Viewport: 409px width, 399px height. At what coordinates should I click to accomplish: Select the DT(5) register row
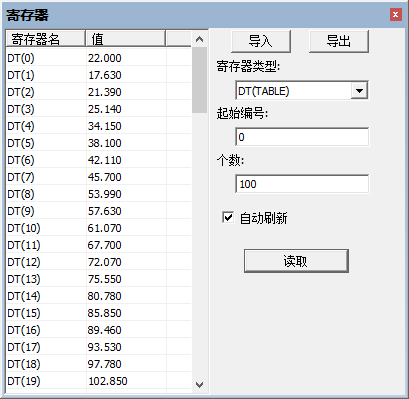(99, 143)
